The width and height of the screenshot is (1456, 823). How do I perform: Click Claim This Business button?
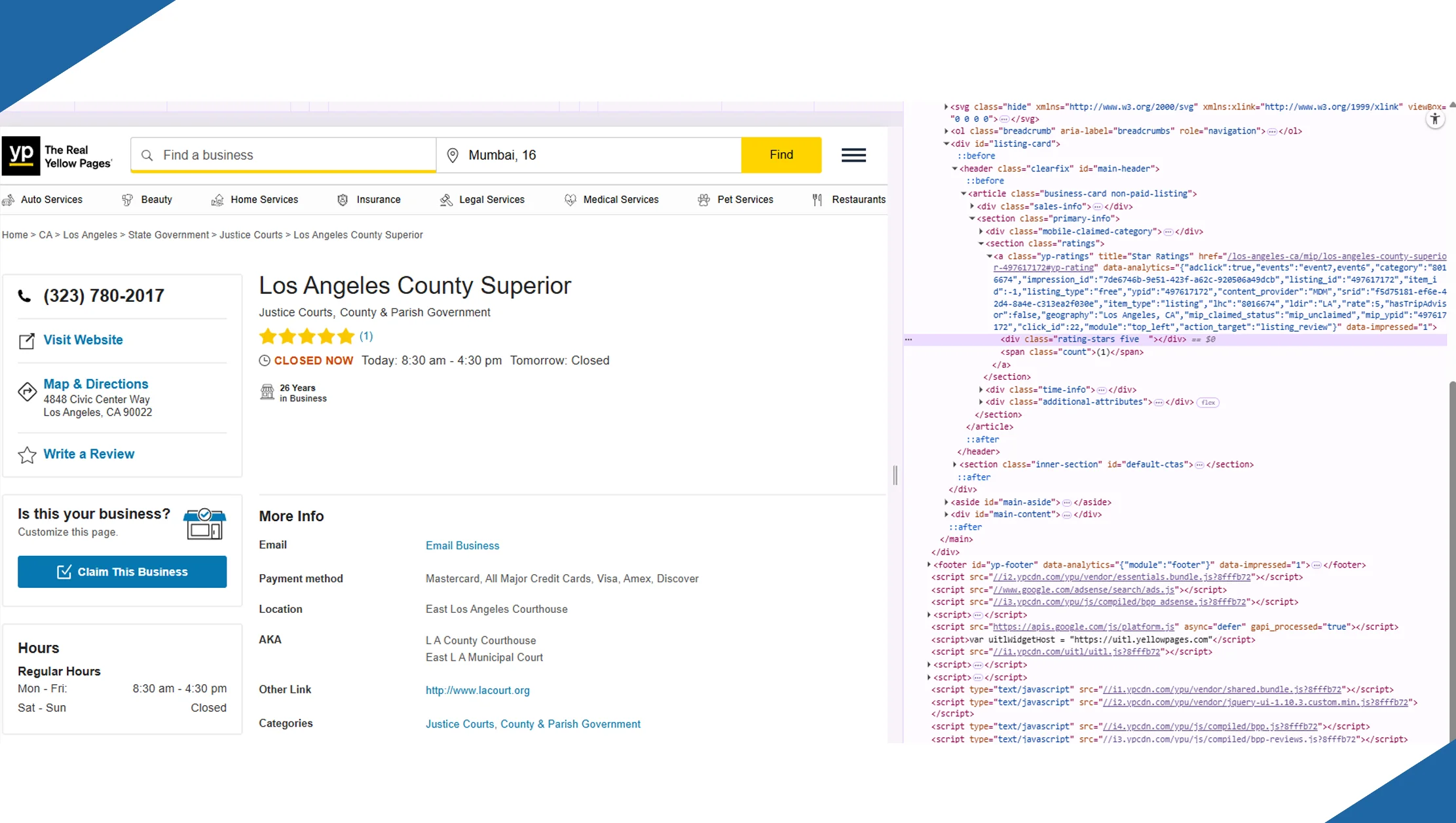tap(122, 572)
